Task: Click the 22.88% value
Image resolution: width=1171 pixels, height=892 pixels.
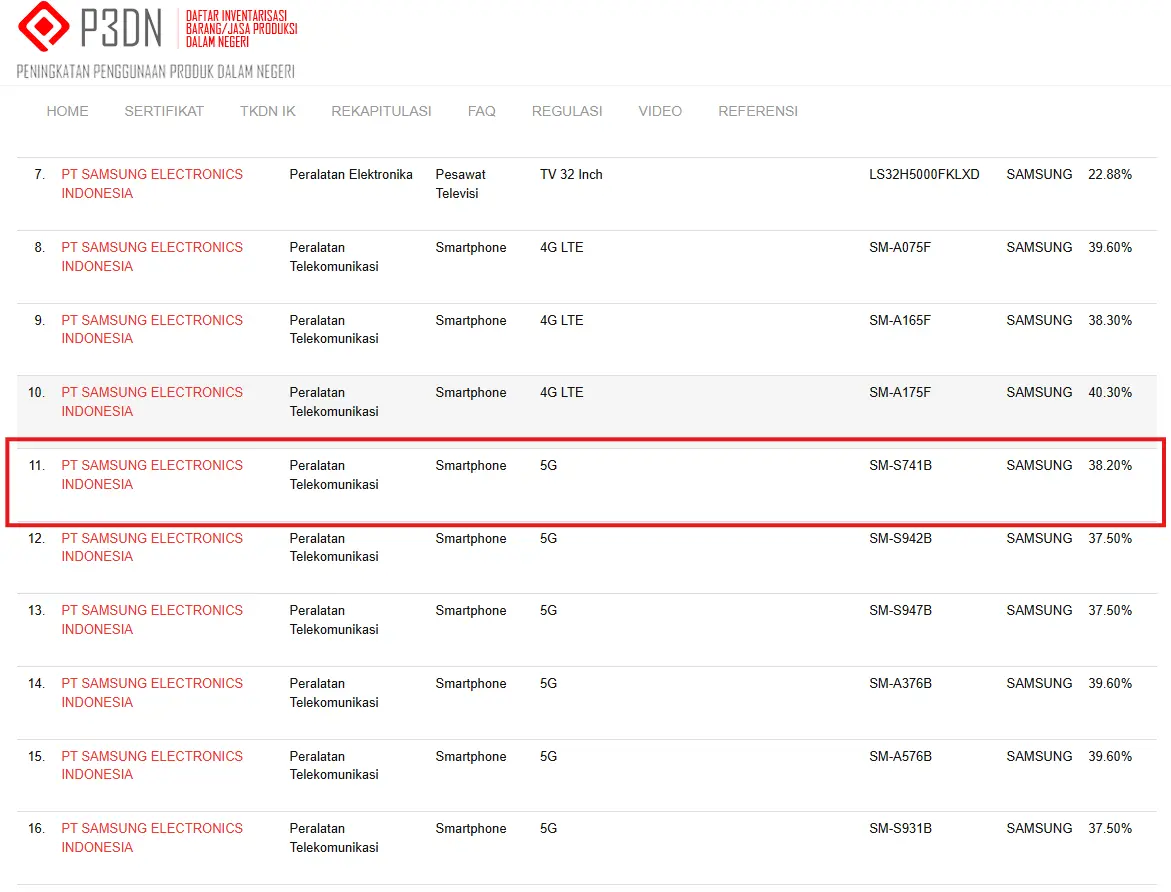Action: [1110, 175]
